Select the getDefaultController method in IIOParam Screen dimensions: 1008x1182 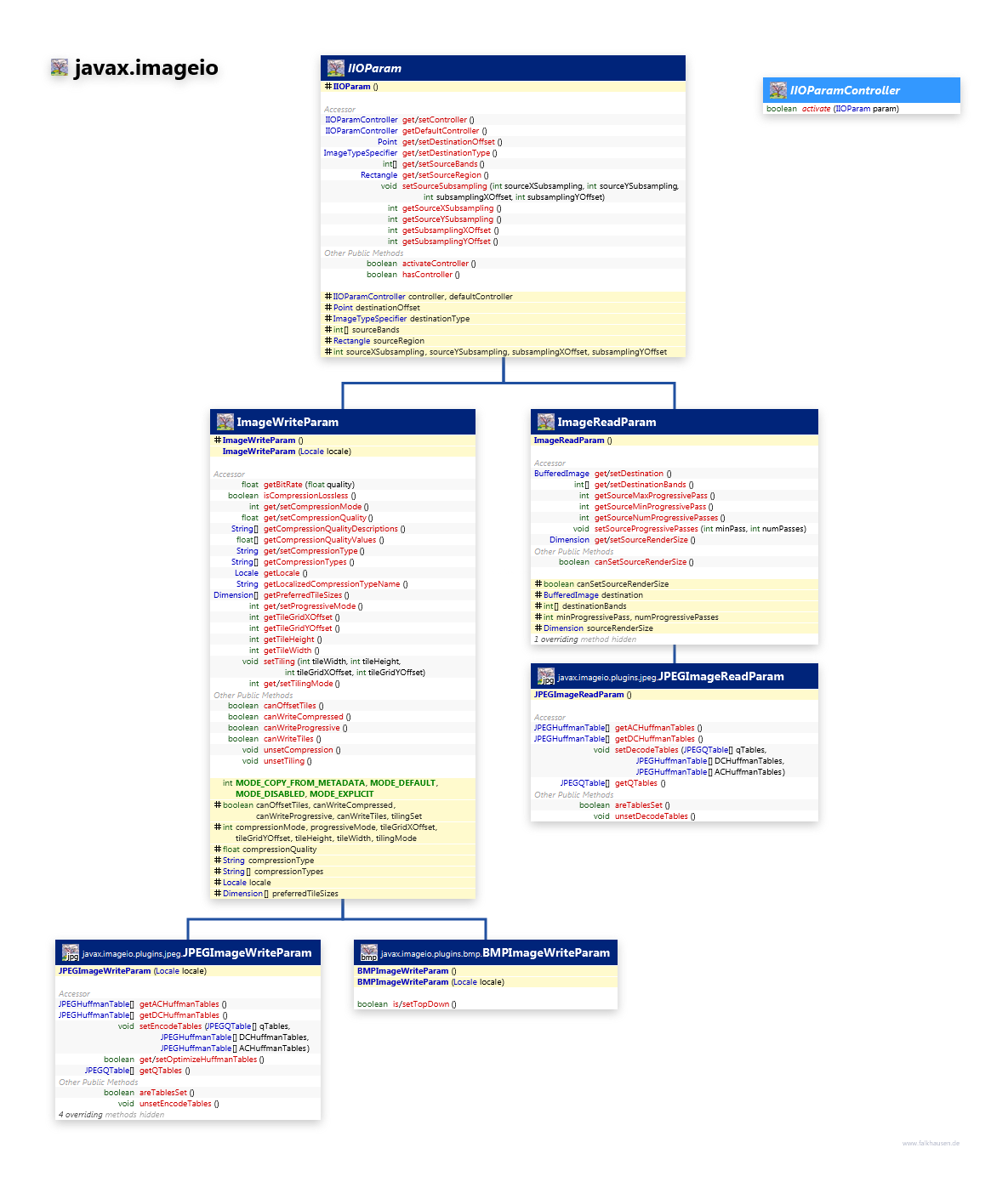[441, 131]
